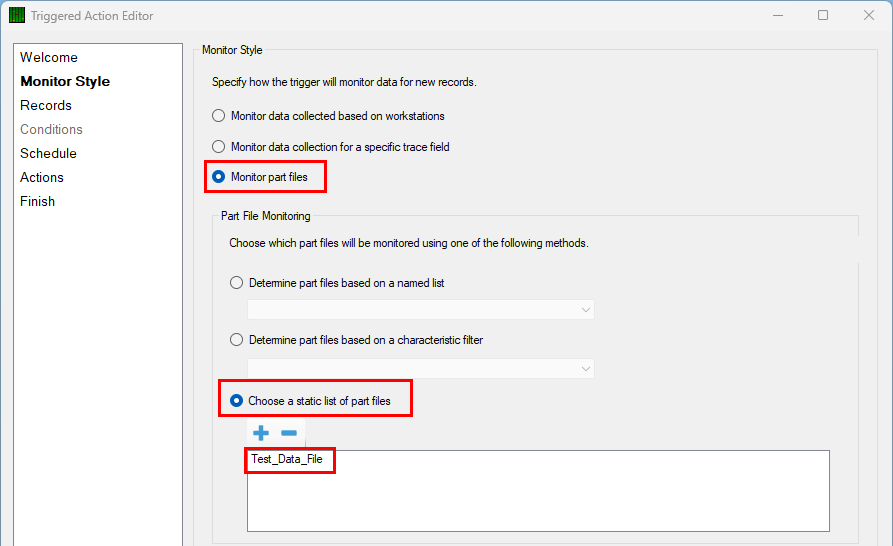Click the Triggered Action Editor app icon
Image resolution: width=893 pixels, height=546 pixels.
(17, 15)
